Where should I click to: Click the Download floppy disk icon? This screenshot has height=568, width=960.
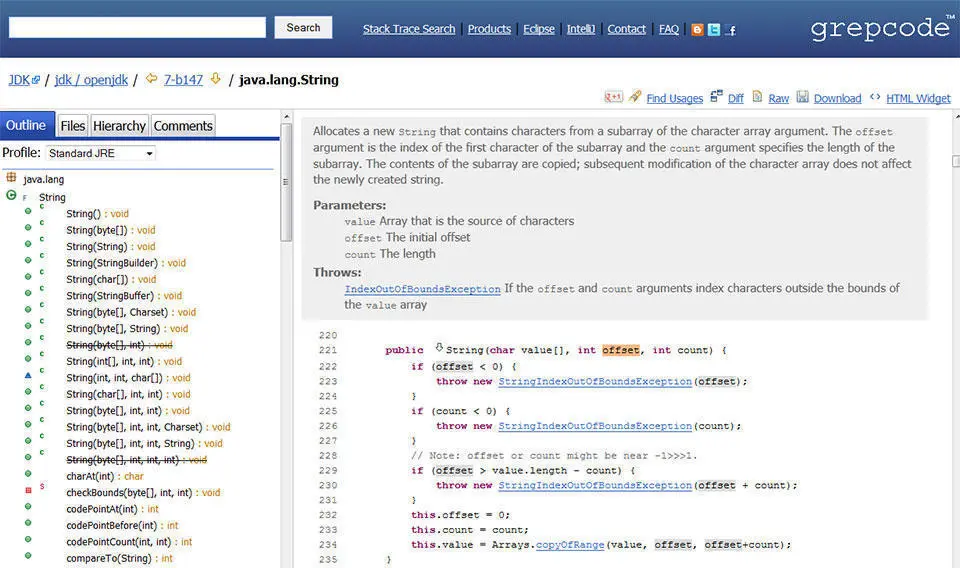coord(803,97)
